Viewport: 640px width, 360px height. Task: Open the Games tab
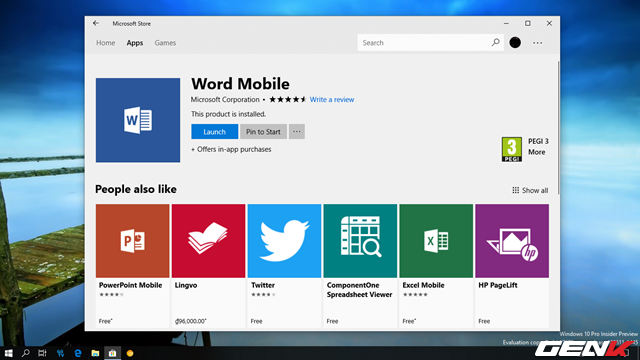coord(165,42)
